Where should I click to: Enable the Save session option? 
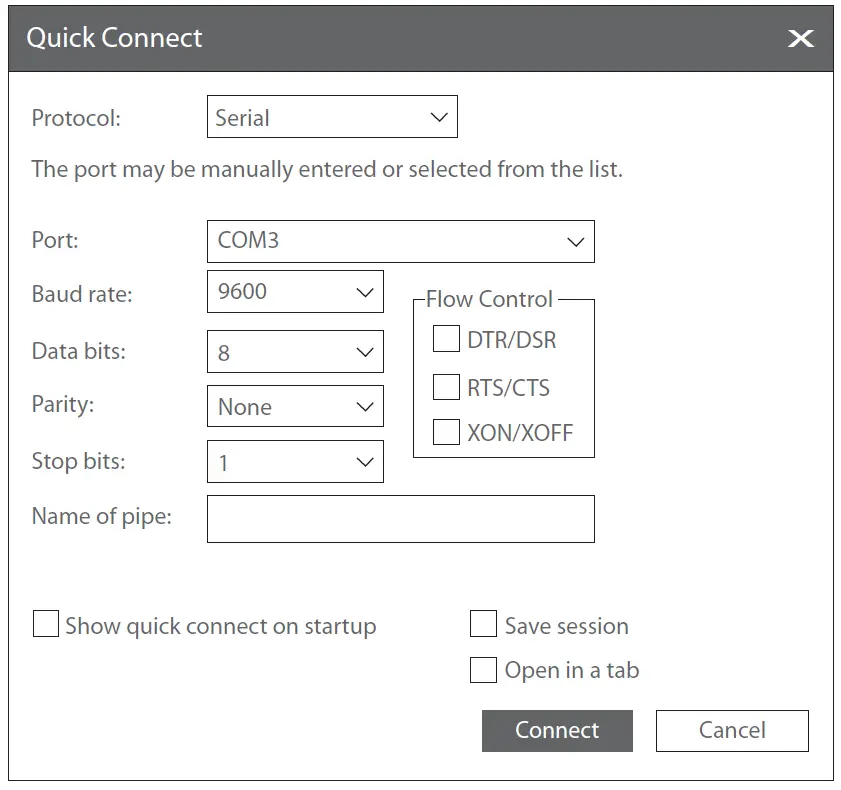(x=484, y=624)
